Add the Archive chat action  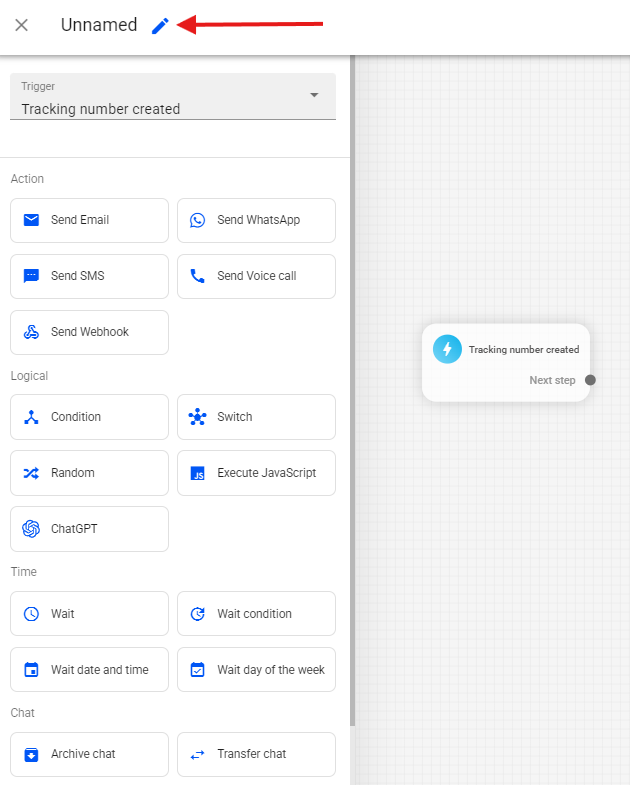pyautogui.click(x=89, y=754)
